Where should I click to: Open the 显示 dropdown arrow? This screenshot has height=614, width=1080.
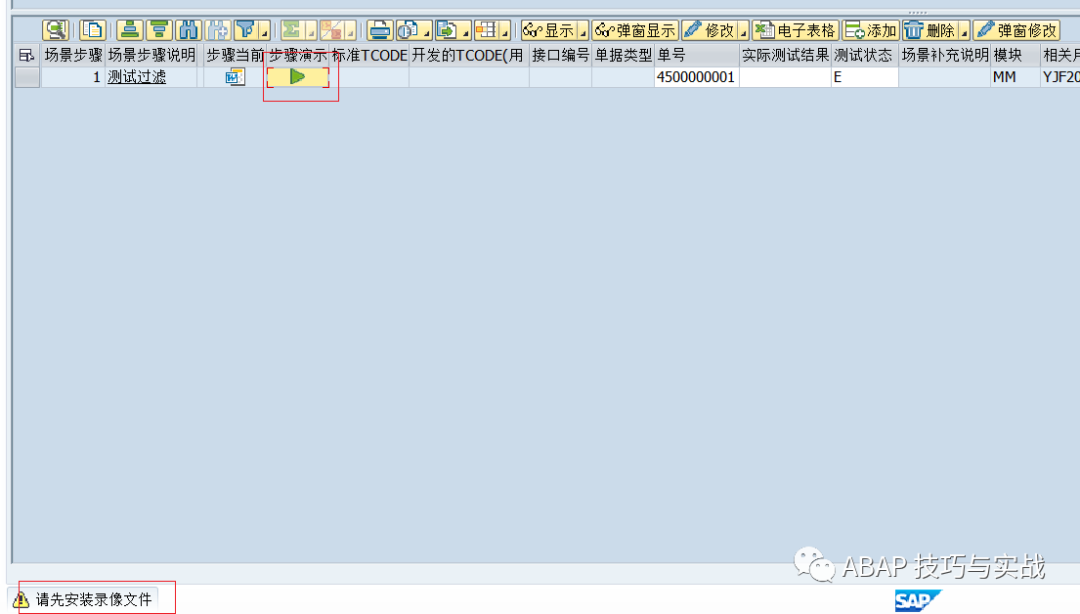coord(583,32)
